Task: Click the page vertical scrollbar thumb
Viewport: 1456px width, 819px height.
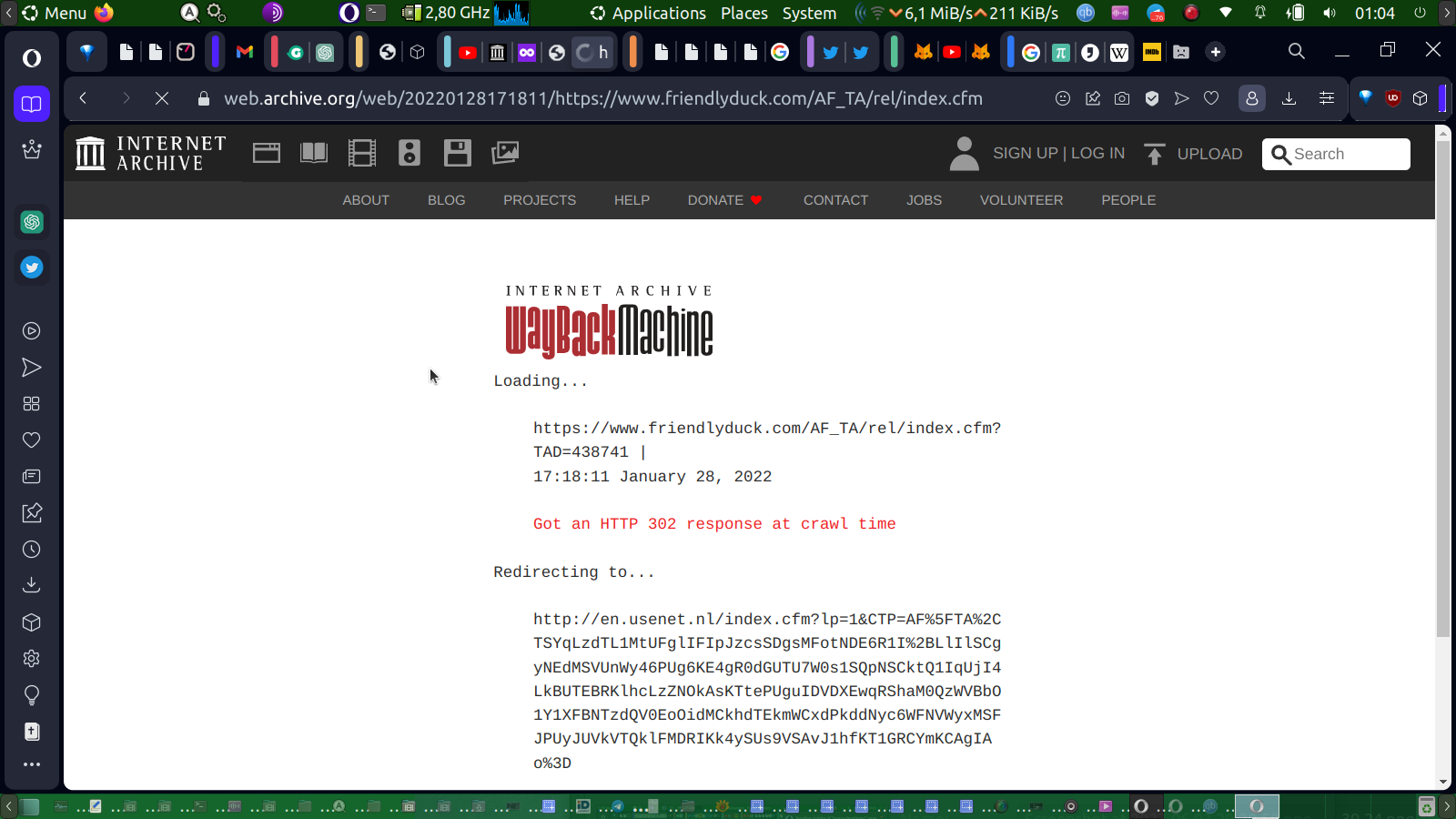Action: tap(1442, 387)
